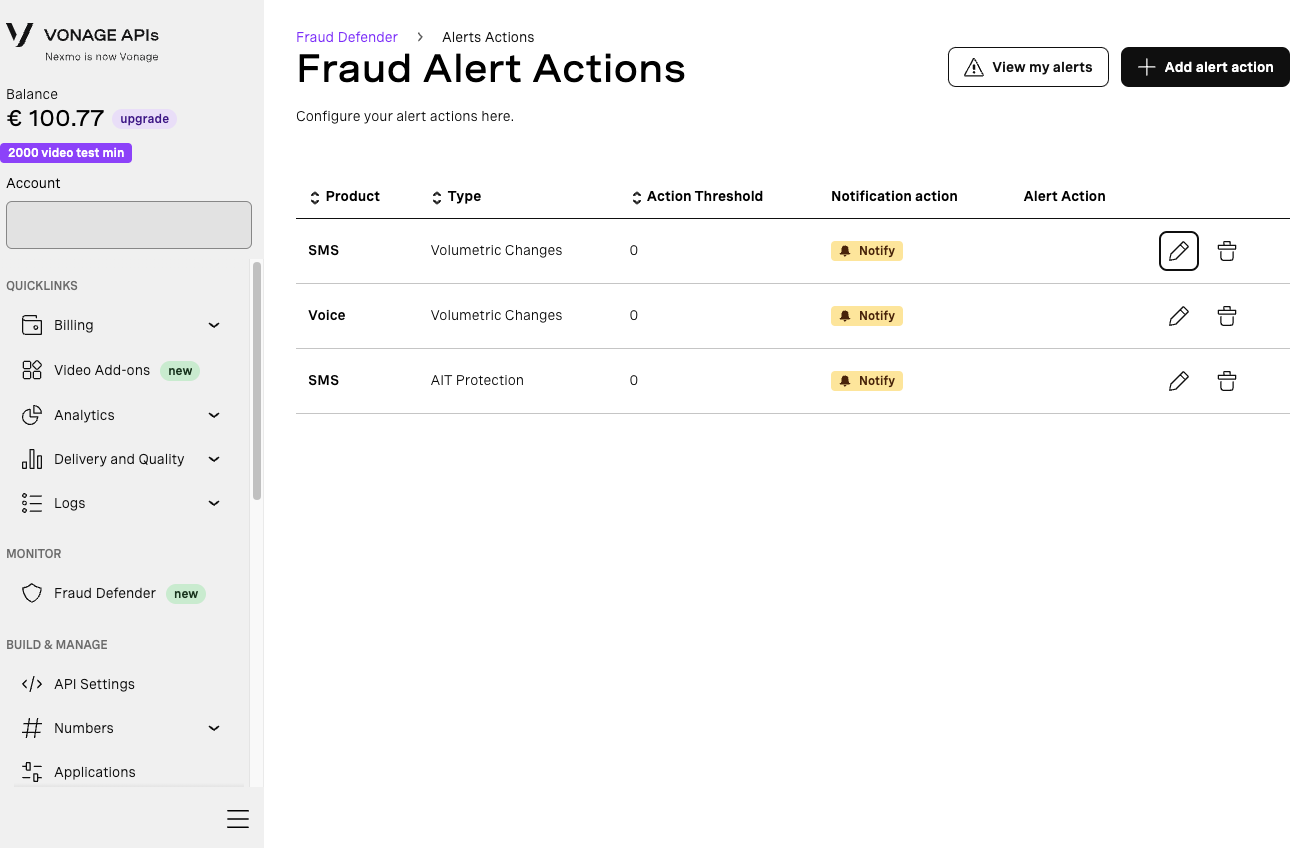Click the Add alert action button

(1204, 67)
